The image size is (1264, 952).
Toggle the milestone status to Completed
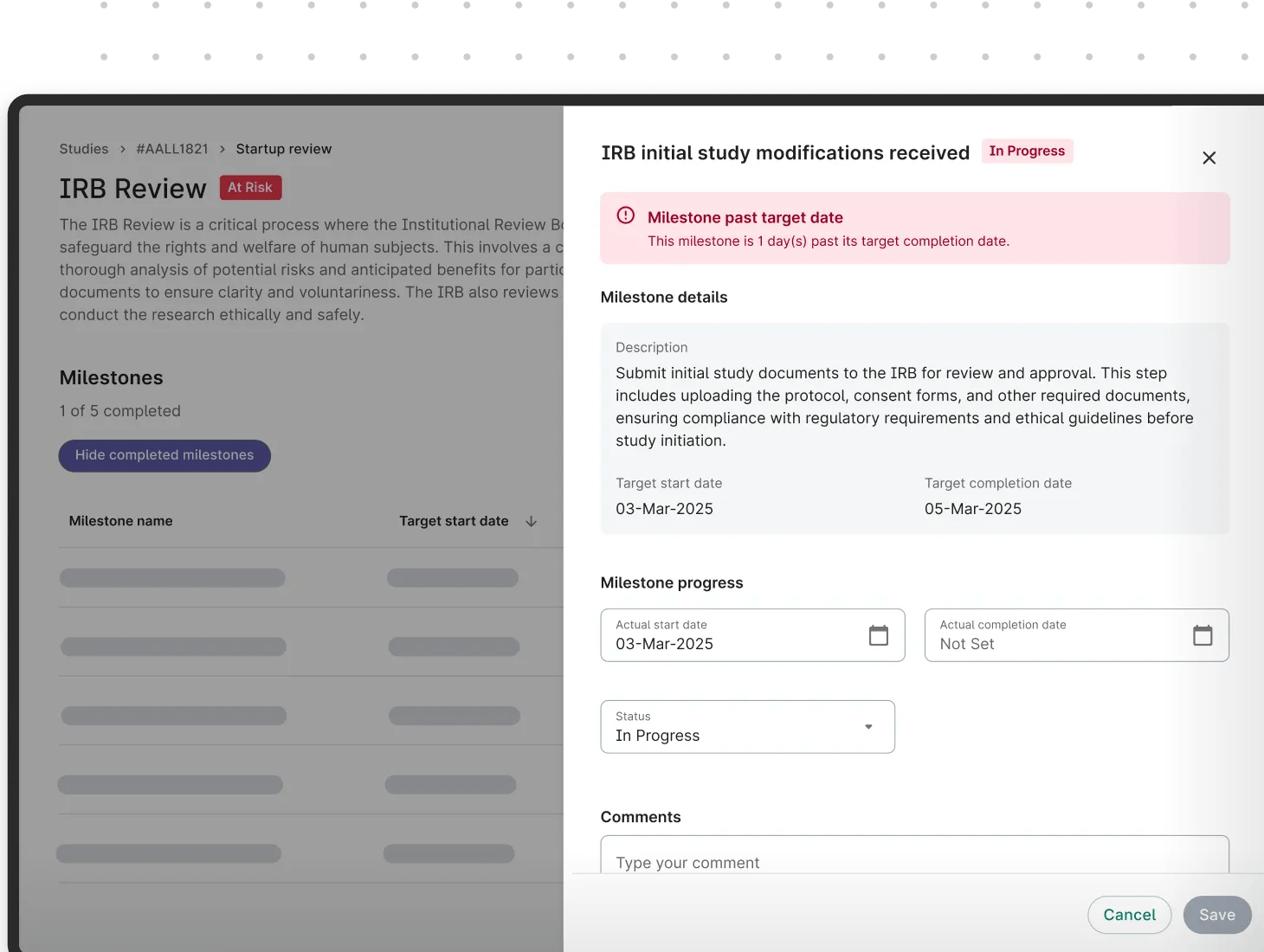[746, 727]
